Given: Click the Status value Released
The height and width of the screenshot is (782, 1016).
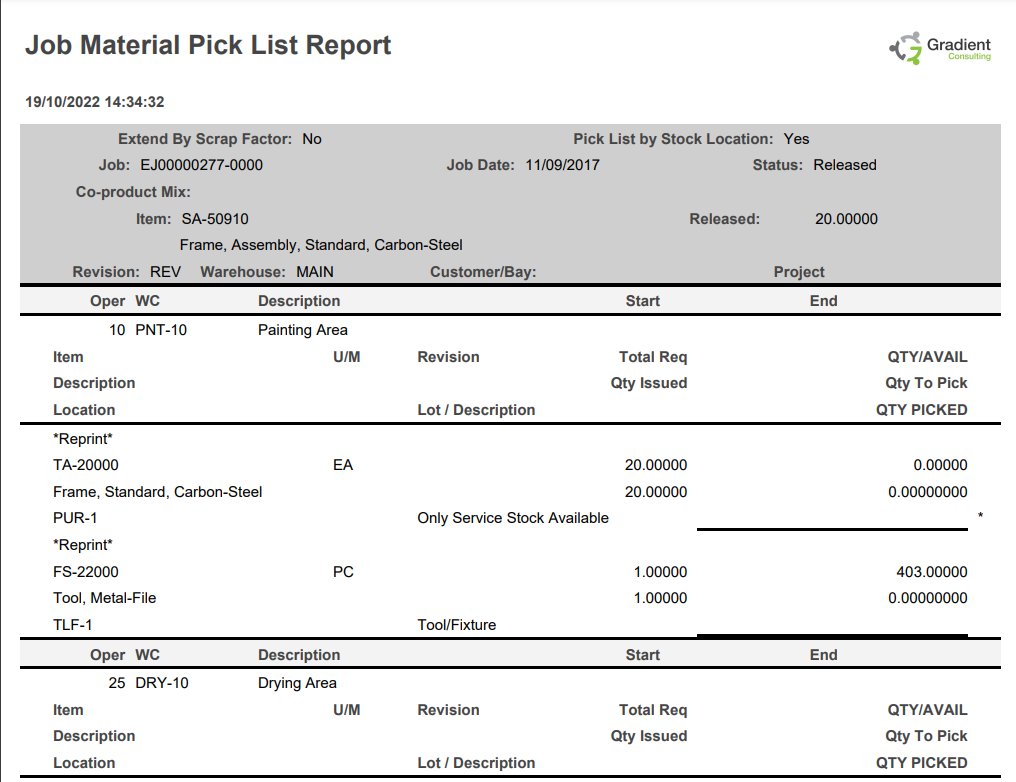Looking at the screenshot, I should (844, 165).
